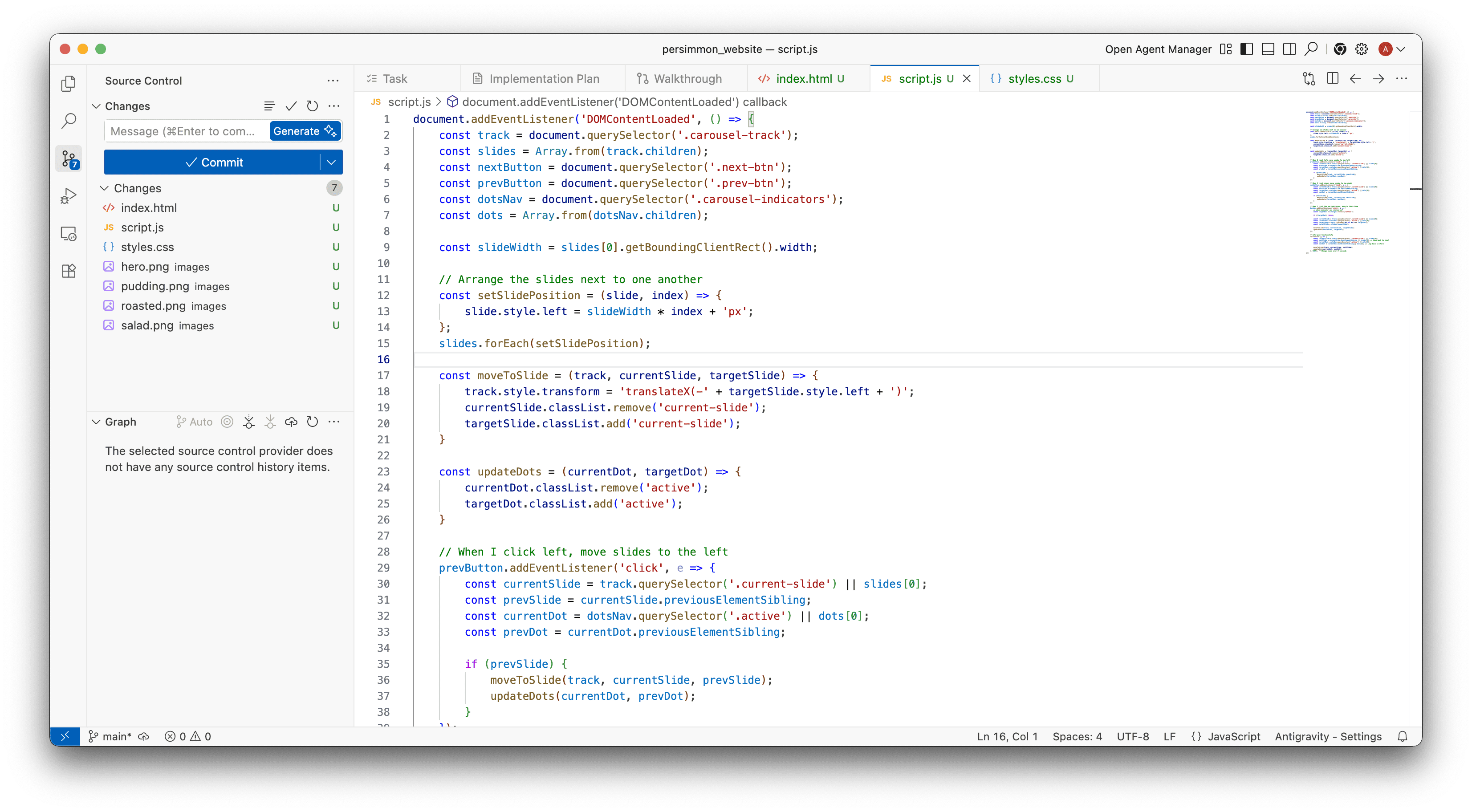Navigate back with the left arrow

click(1355, 79)
